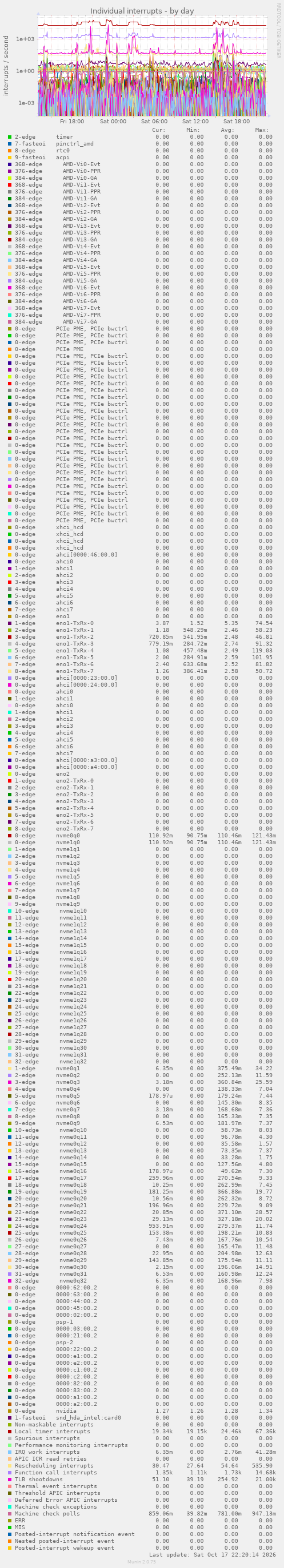This screenshot has width=284, height=1568.
Task: Select the "0000:62:00.2" legend entry
Action: 77,1287
